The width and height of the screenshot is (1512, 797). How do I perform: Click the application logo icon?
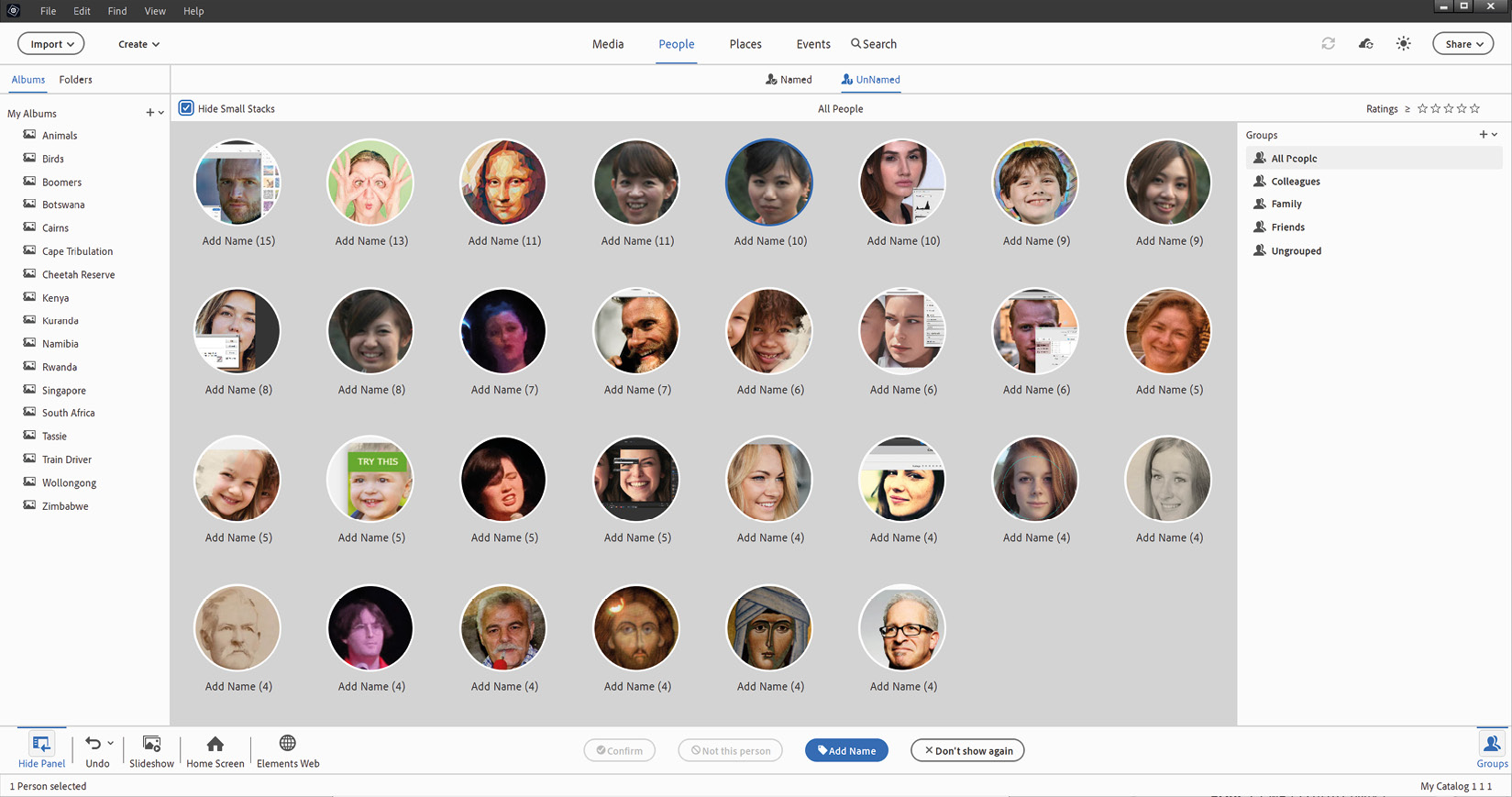[x=13, y=11]
